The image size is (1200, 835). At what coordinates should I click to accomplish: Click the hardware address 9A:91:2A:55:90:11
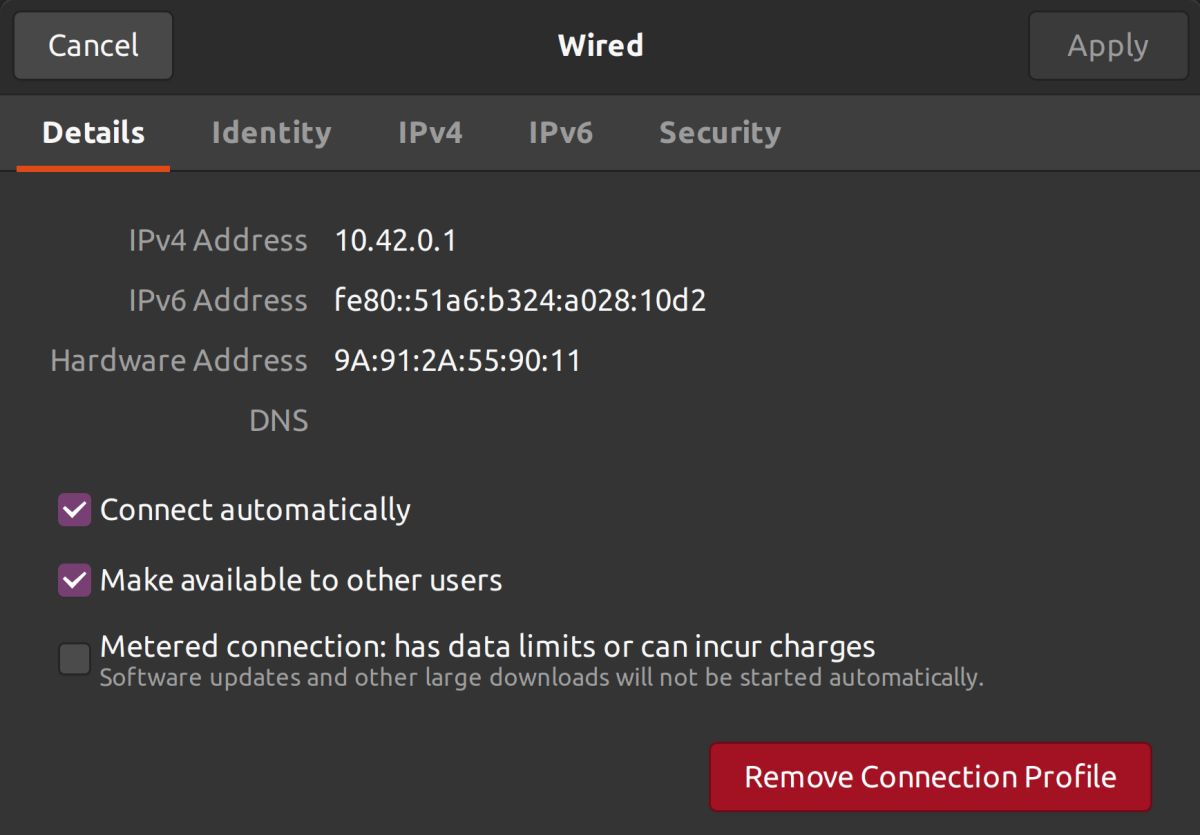[x=457, y=361]
